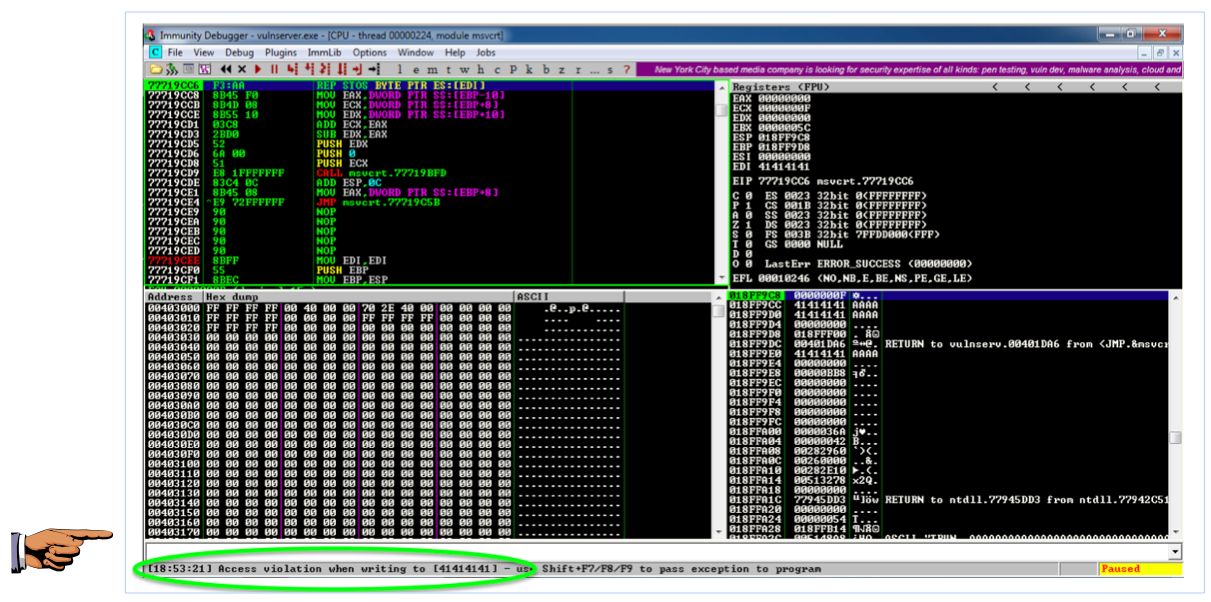
Task: Close the debugged program with X icon
Action: [243, 69]
